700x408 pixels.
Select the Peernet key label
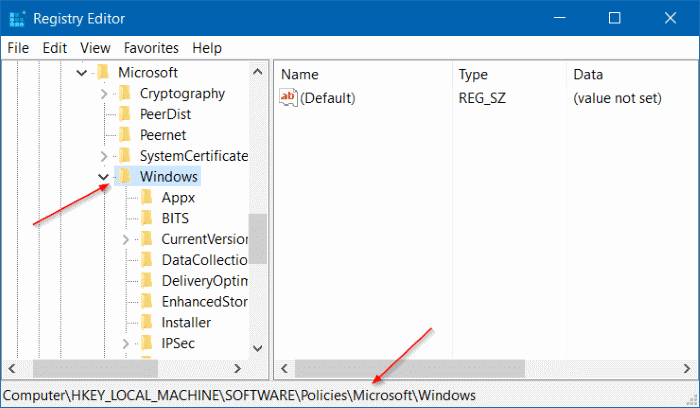(x=163, y=135)
